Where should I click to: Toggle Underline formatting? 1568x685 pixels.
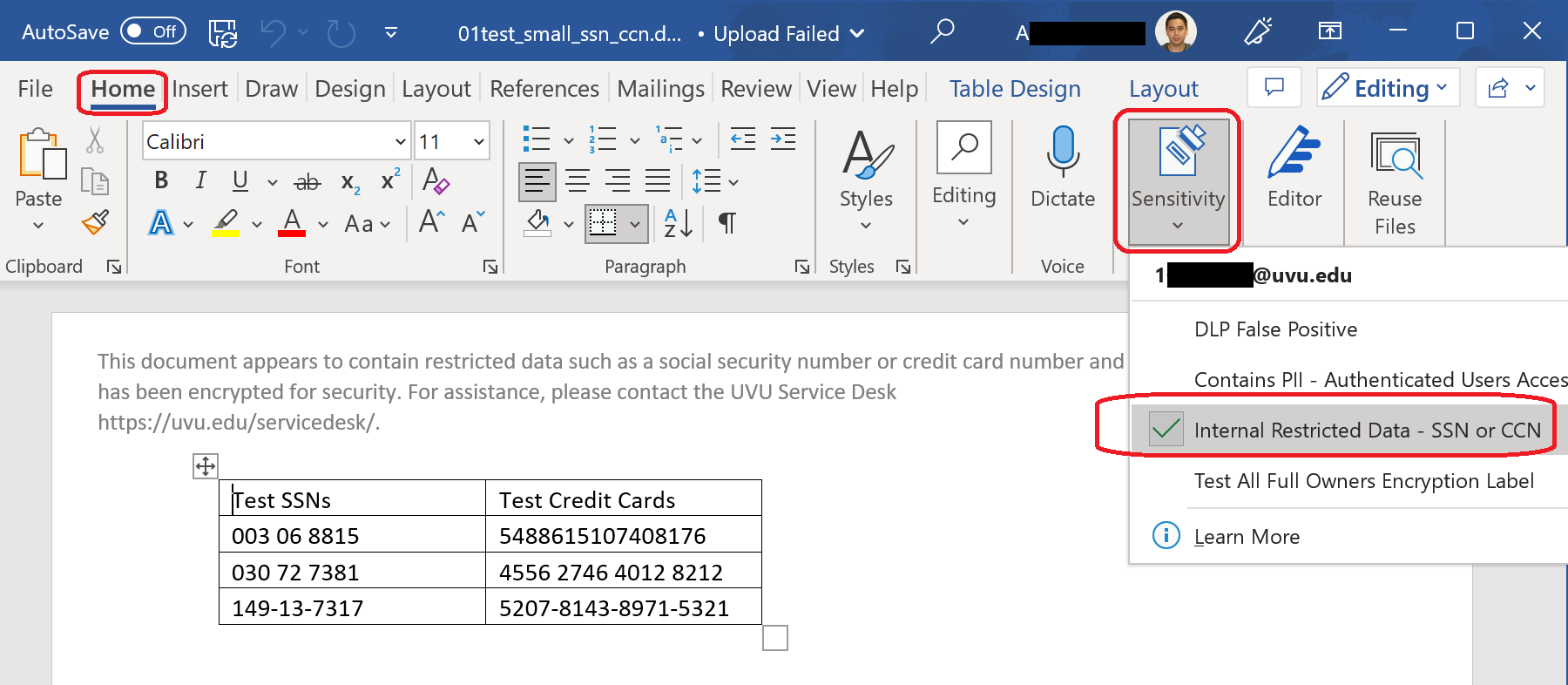pyautogui.click(x=240, y=180)
